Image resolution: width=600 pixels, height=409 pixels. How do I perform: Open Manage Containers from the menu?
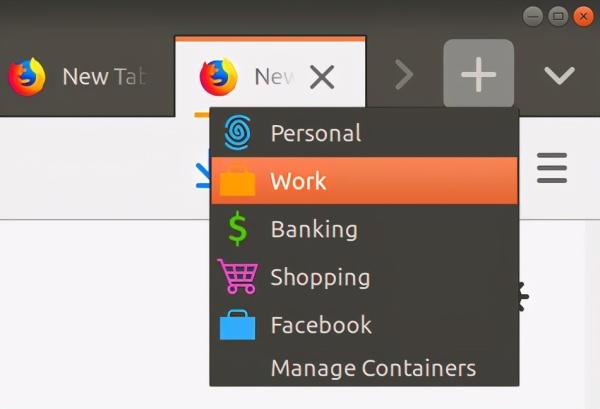(373, 369)
